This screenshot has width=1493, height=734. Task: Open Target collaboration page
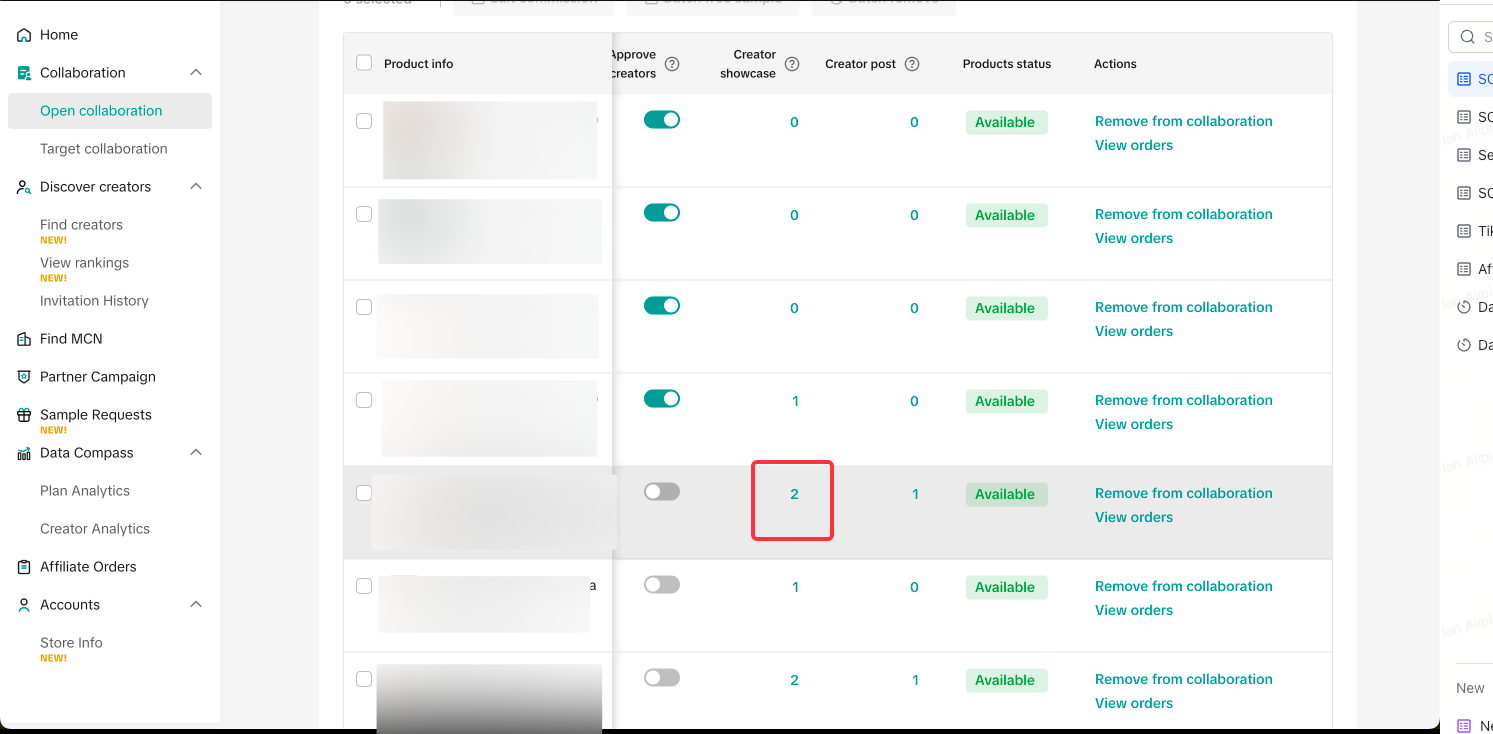104,149
